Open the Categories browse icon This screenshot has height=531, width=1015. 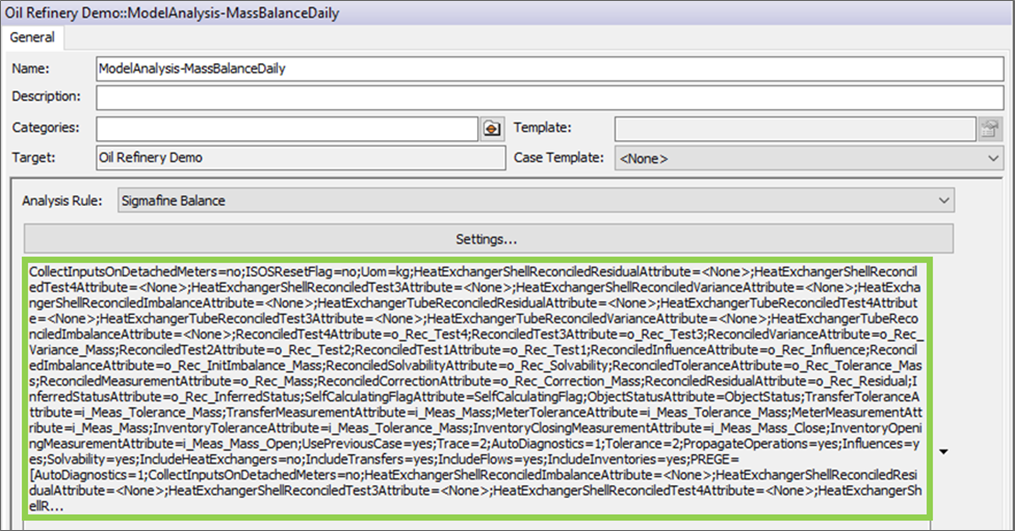click(491, 128)
